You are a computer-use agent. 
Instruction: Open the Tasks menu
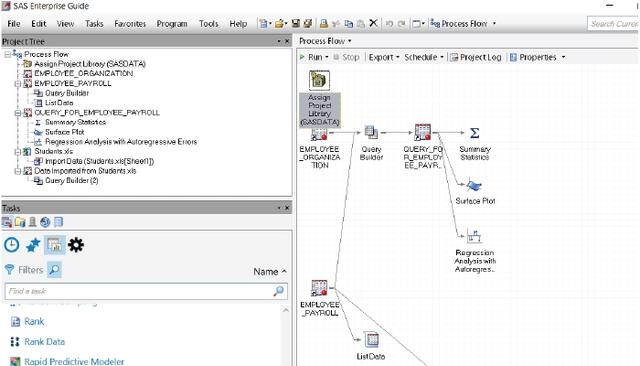[94, 24]
